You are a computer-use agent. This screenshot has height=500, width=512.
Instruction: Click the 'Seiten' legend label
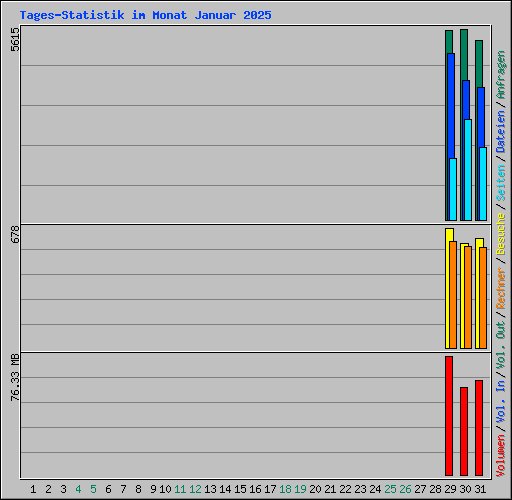pos(501,183)
